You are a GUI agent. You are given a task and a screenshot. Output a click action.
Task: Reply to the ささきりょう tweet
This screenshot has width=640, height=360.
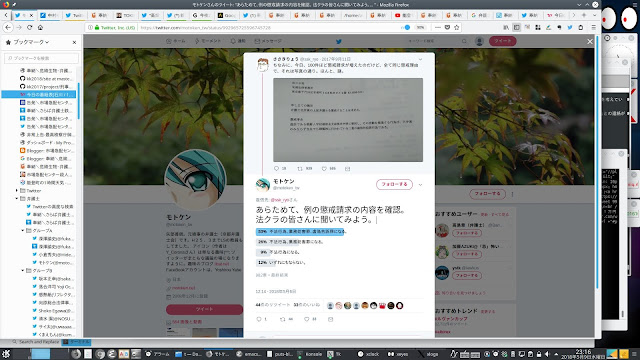point(276,168)
